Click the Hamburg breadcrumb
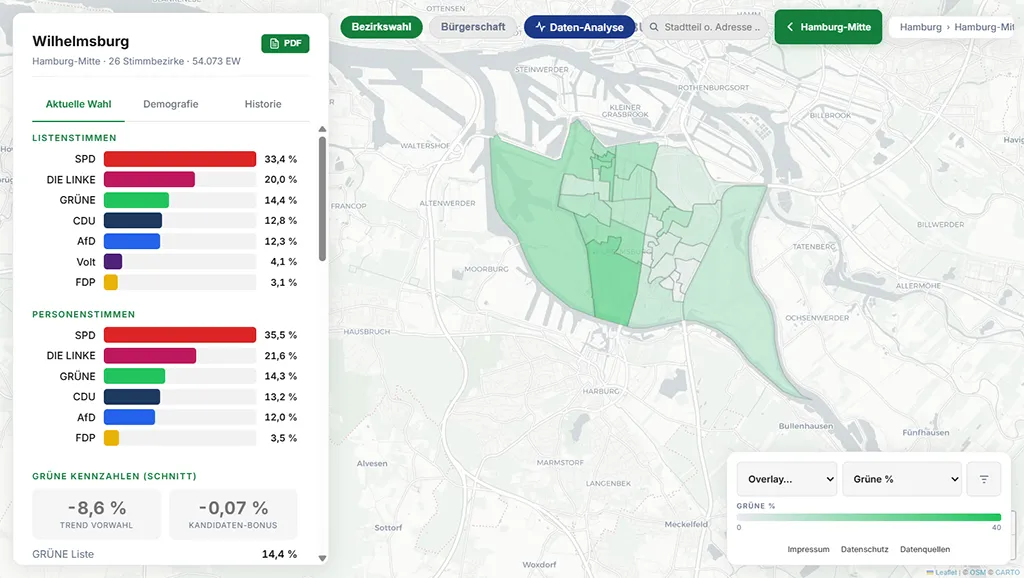 (920, 27)
